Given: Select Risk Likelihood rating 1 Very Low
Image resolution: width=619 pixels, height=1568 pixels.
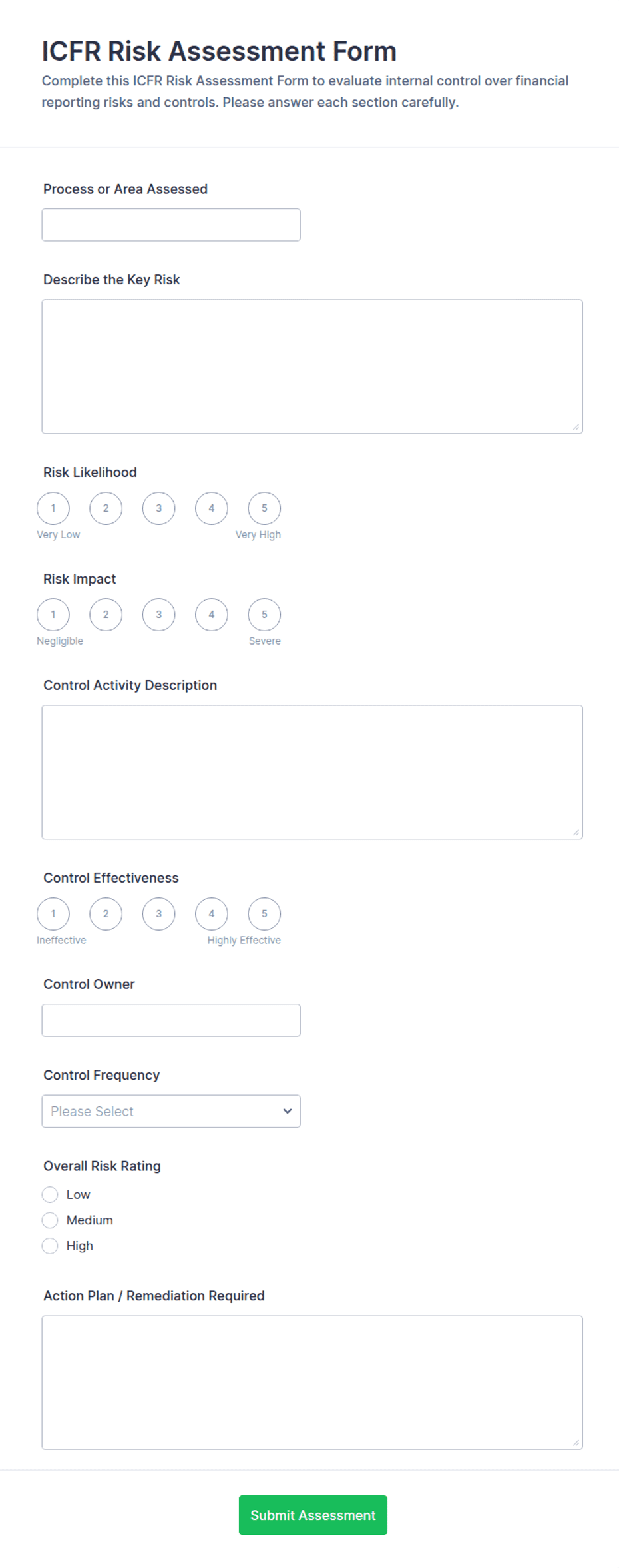Looking at the screenshot, I should point(53,508).
